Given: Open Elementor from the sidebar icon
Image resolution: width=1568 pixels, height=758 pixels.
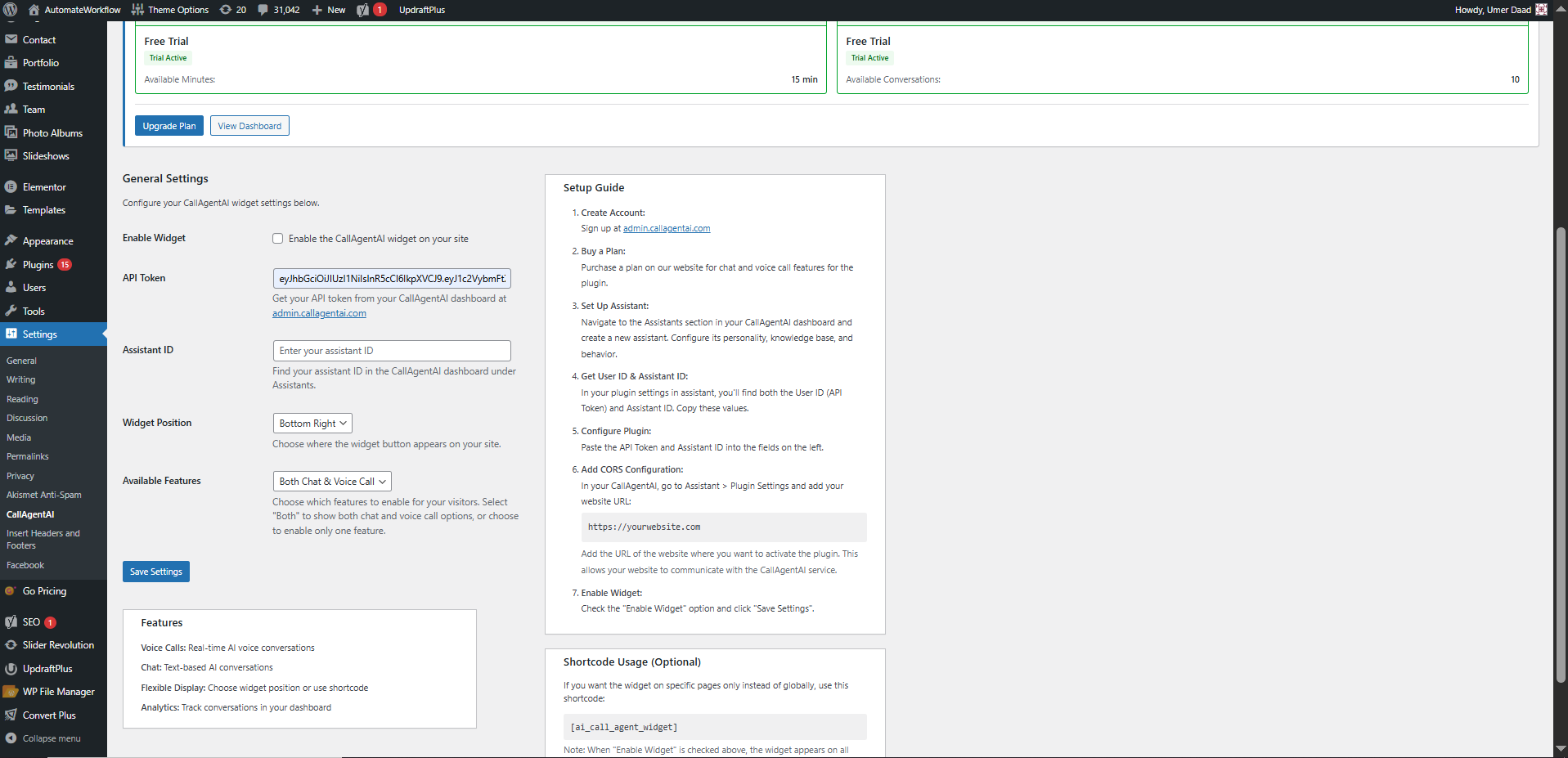Looking at the screenshot, I should (12, 186).
